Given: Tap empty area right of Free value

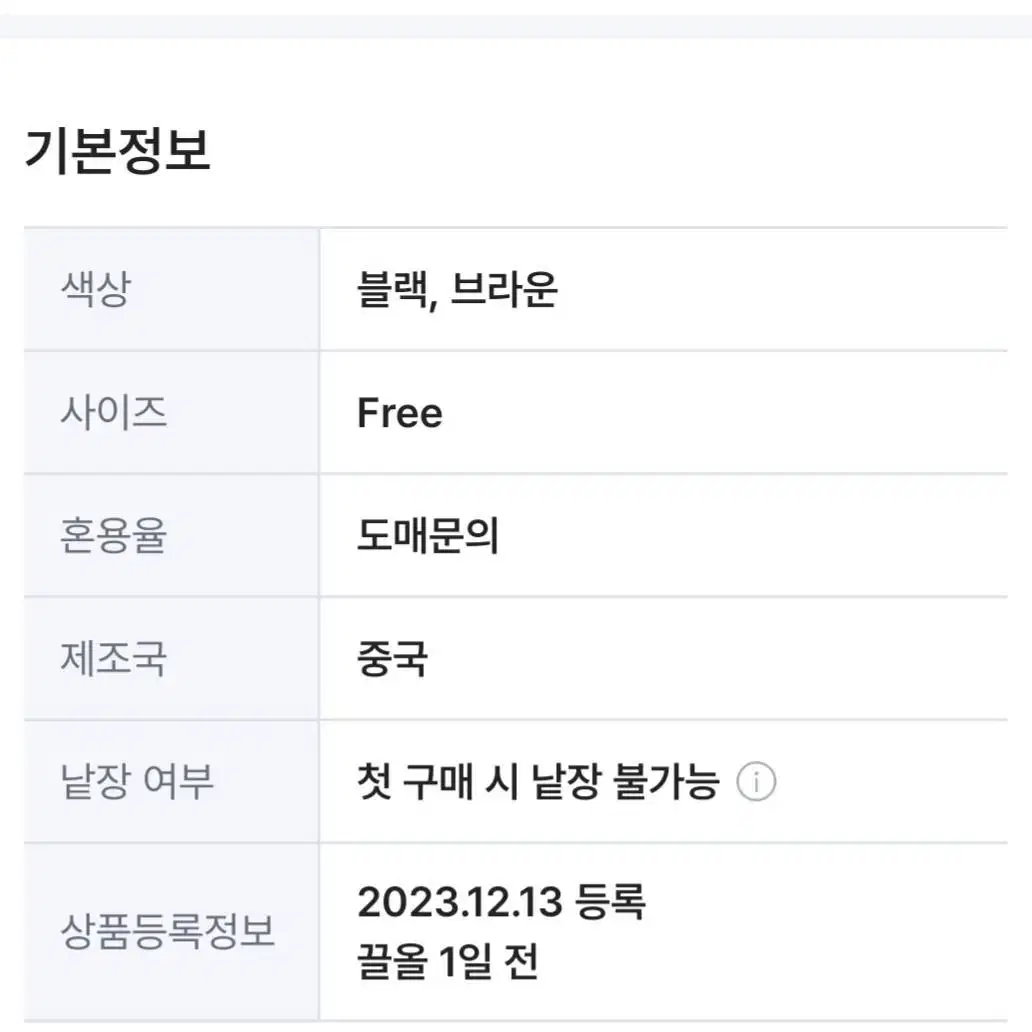Looking at the screenshot, I should pos(724,413).
